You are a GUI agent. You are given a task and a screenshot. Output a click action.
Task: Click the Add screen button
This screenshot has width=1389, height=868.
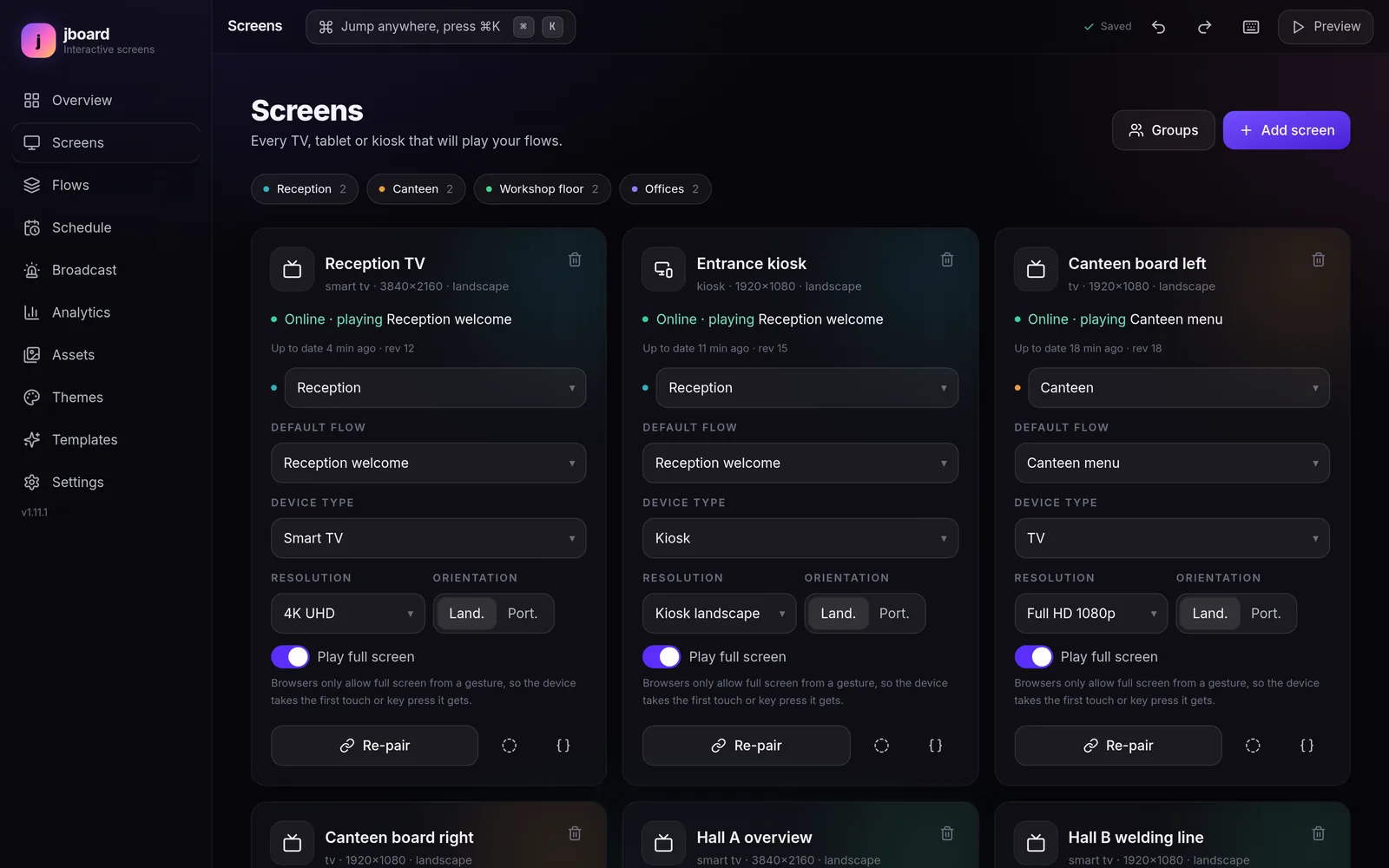click(1287, 130)
